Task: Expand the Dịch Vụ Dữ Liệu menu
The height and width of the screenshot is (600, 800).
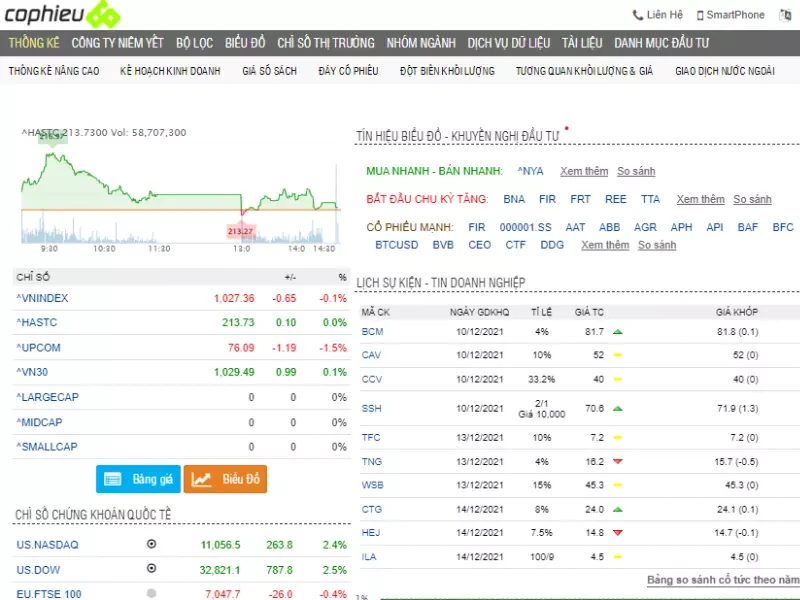Action: 508,43
